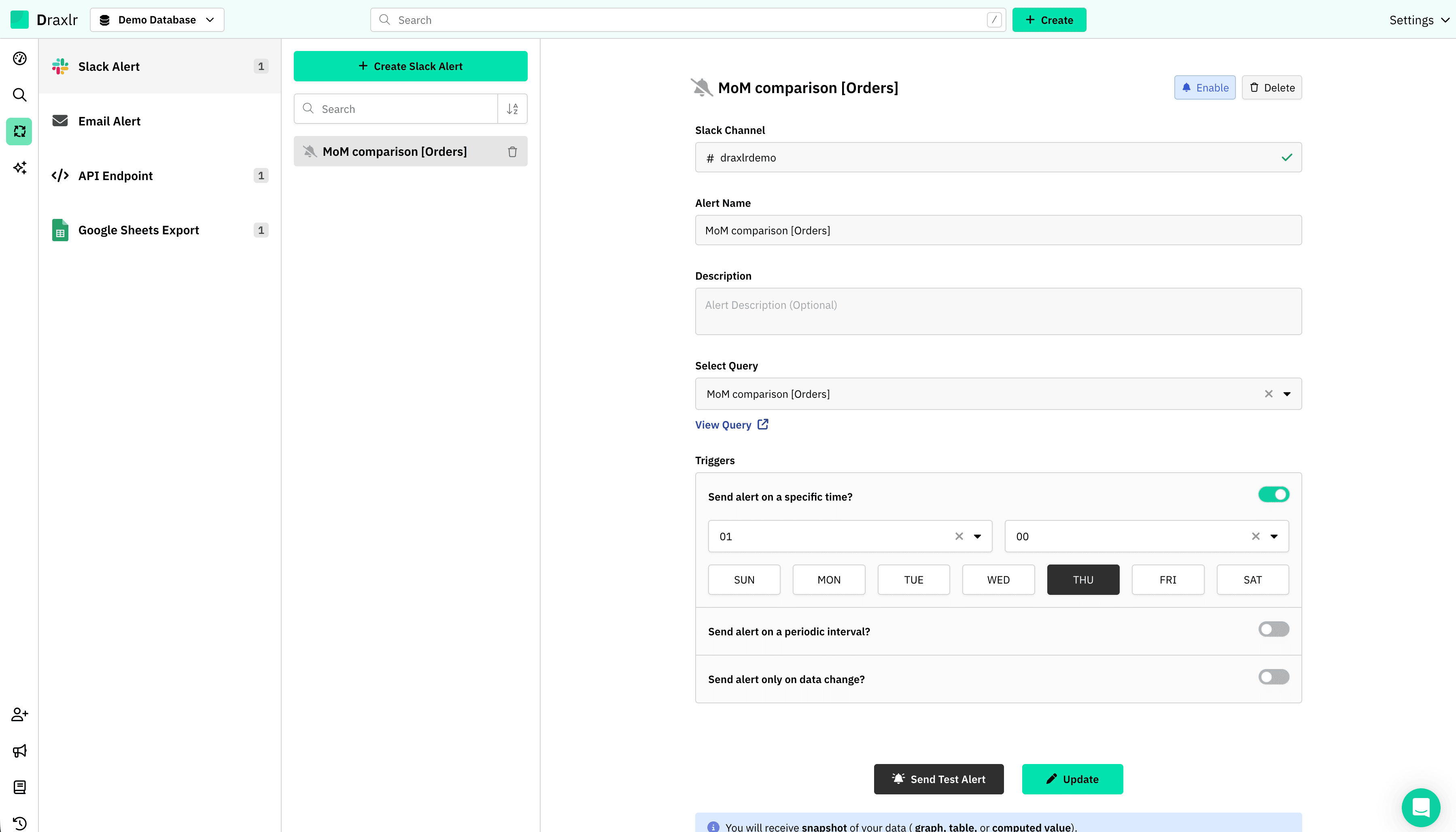
Task: Click the Delete alert button
Action: click(1272, 87)
